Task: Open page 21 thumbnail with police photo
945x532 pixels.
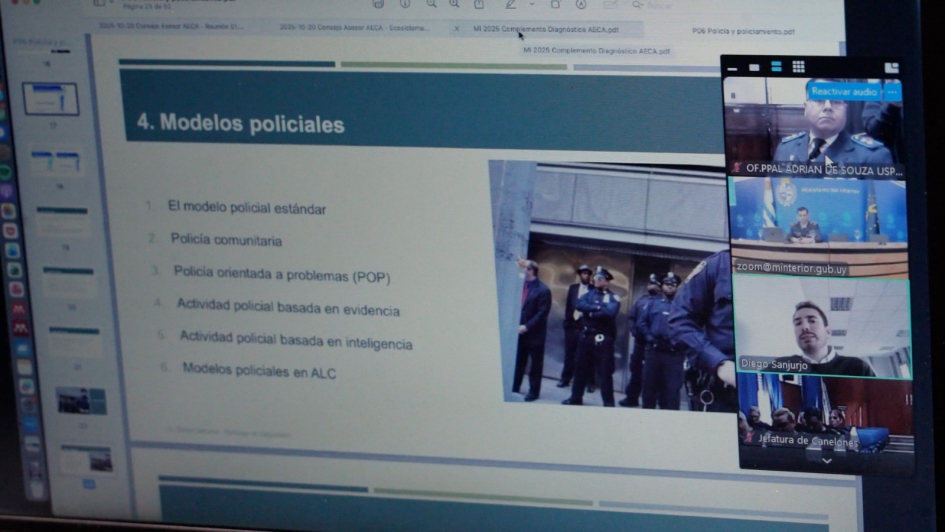Action: [x=81, y=401]
